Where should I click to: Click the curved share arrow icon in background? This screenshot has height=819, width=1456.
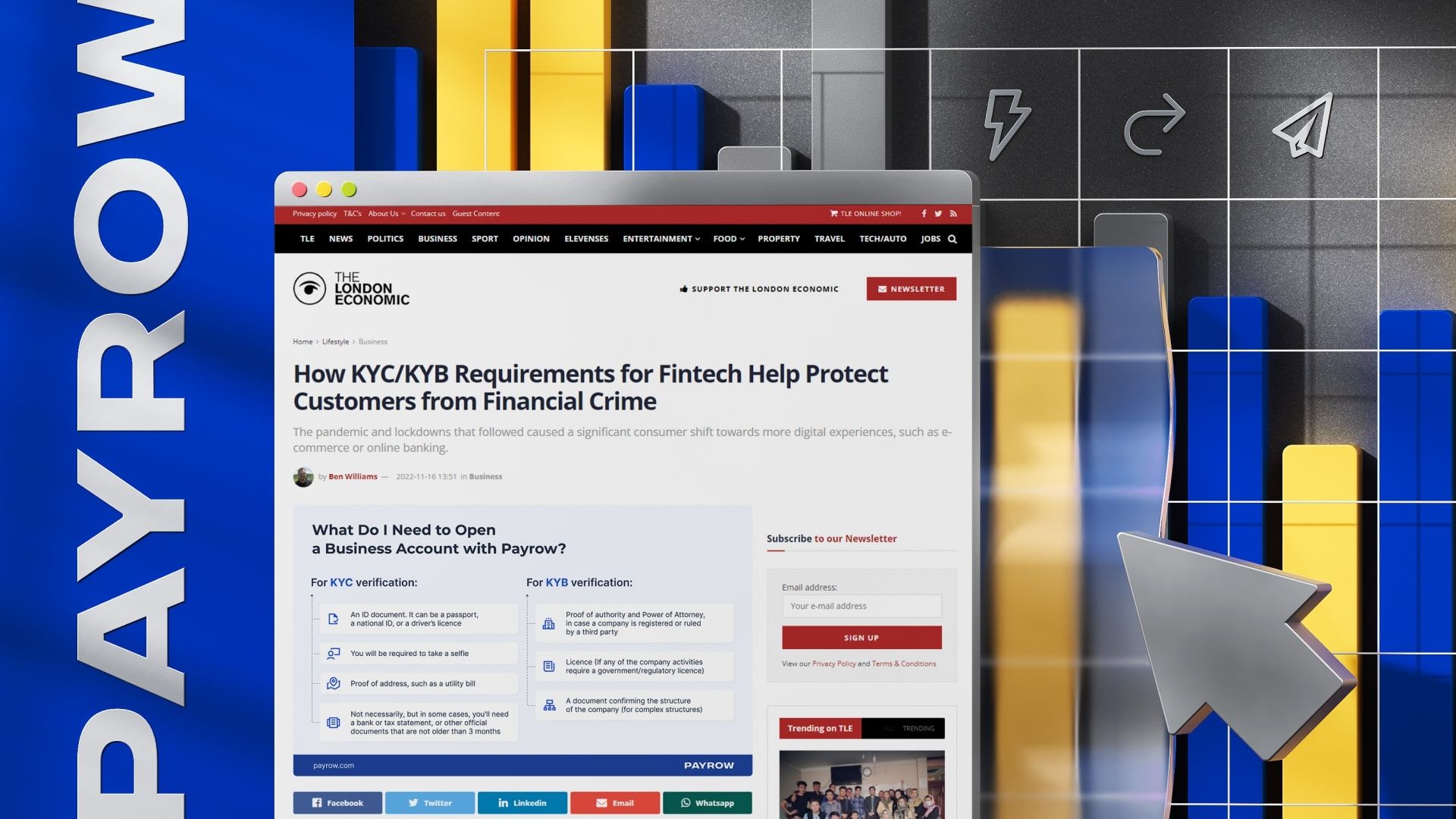click(x=1154, y=124)
